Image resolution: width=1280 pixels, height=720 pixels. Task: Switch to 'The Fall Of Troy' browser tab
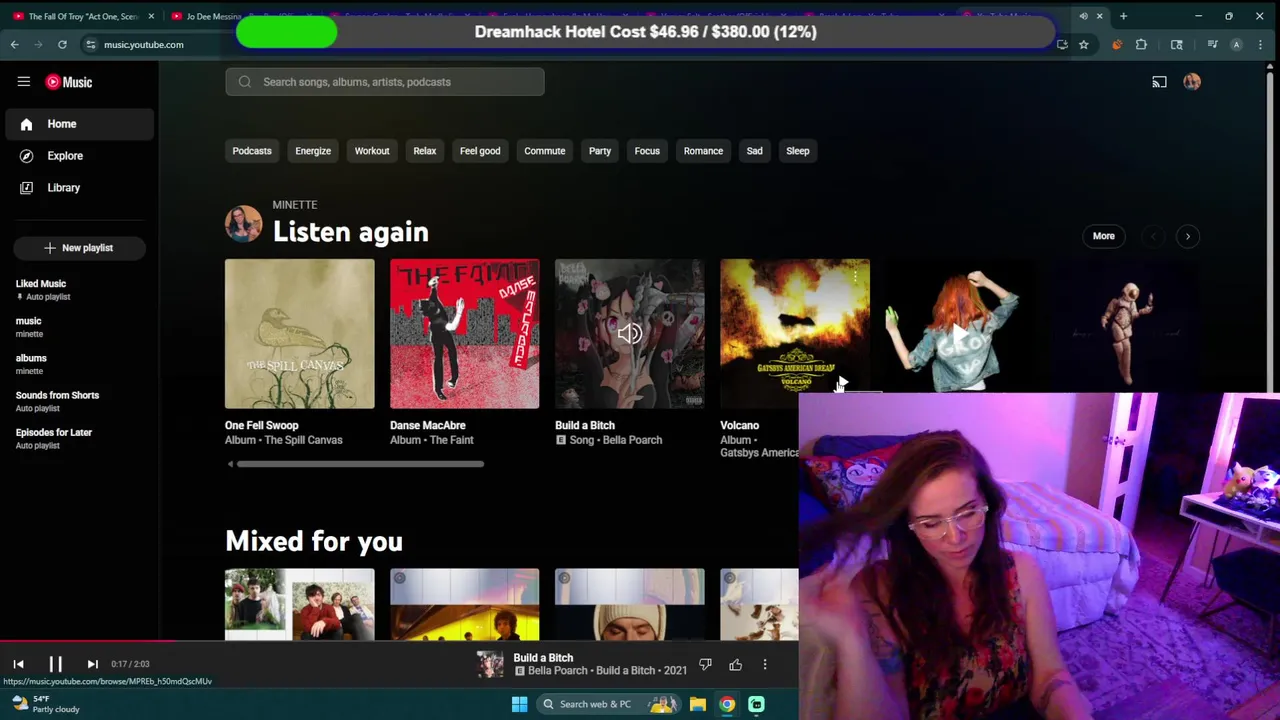pyautogui.click(x=83, y=16)
